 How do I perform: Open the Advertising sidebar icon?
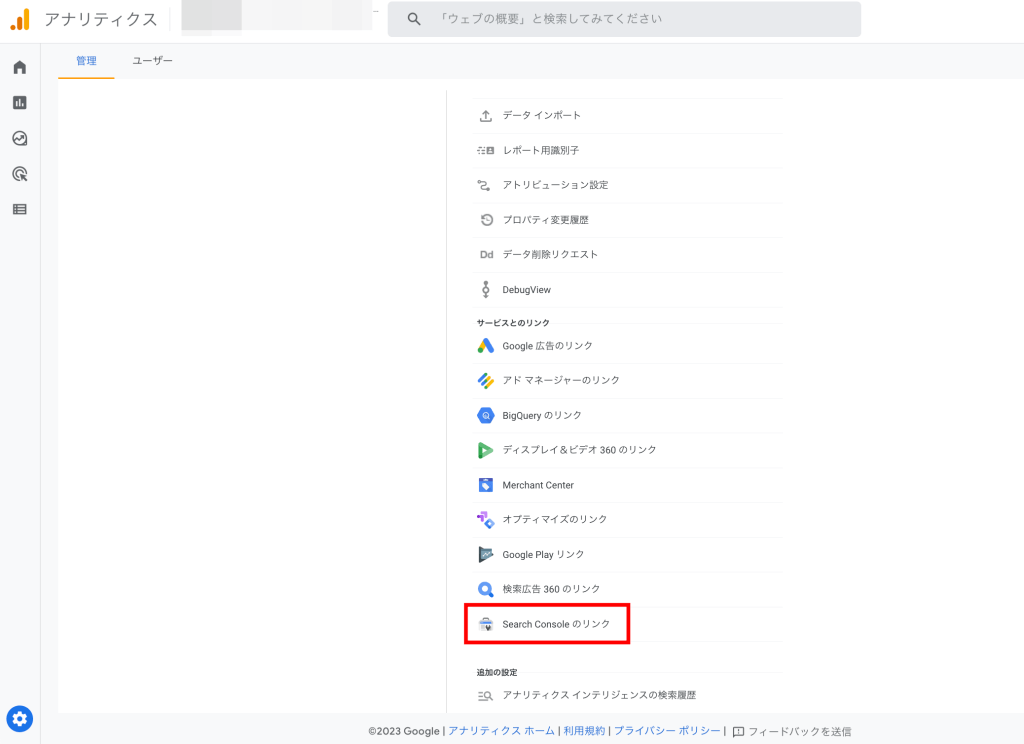[x=20, y=174]
